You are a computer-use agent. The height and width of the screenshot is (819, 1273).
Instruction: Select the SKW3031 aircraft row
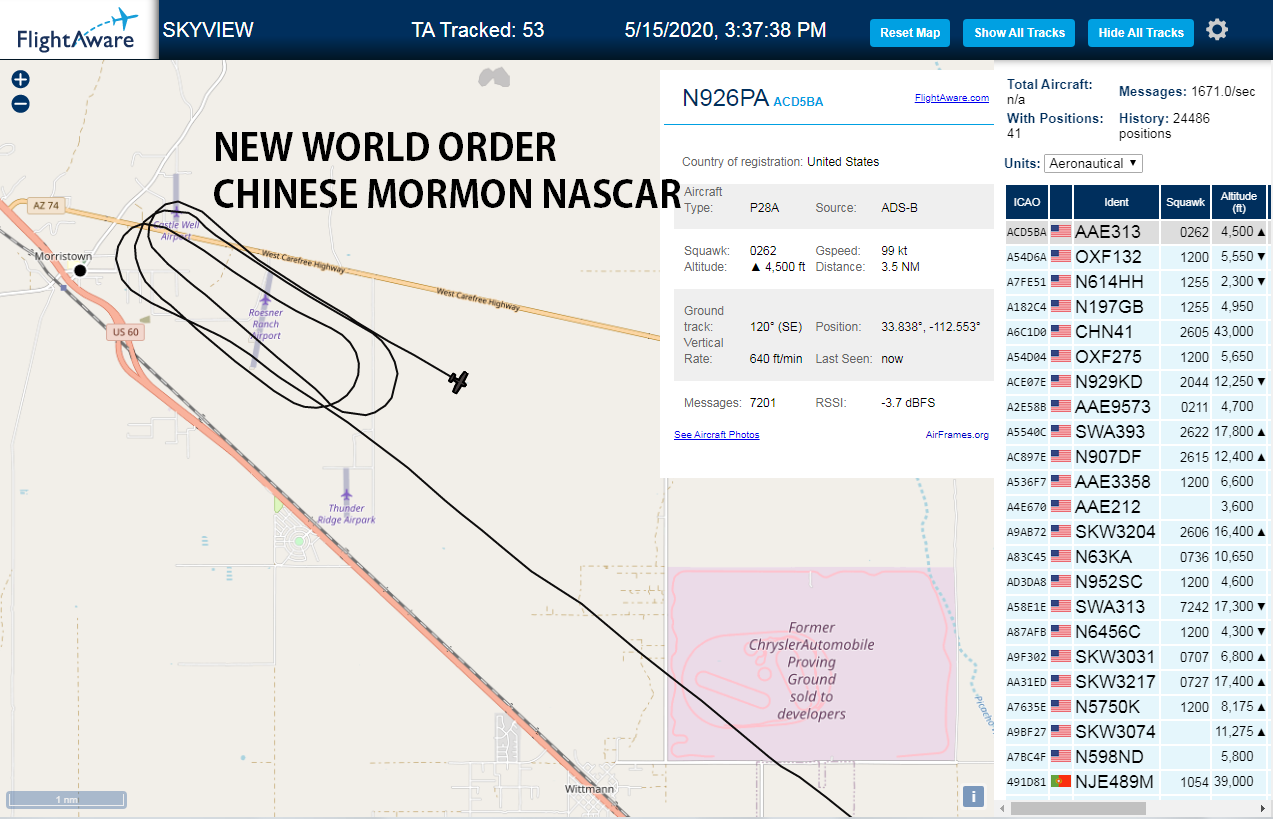point(1137,657)
